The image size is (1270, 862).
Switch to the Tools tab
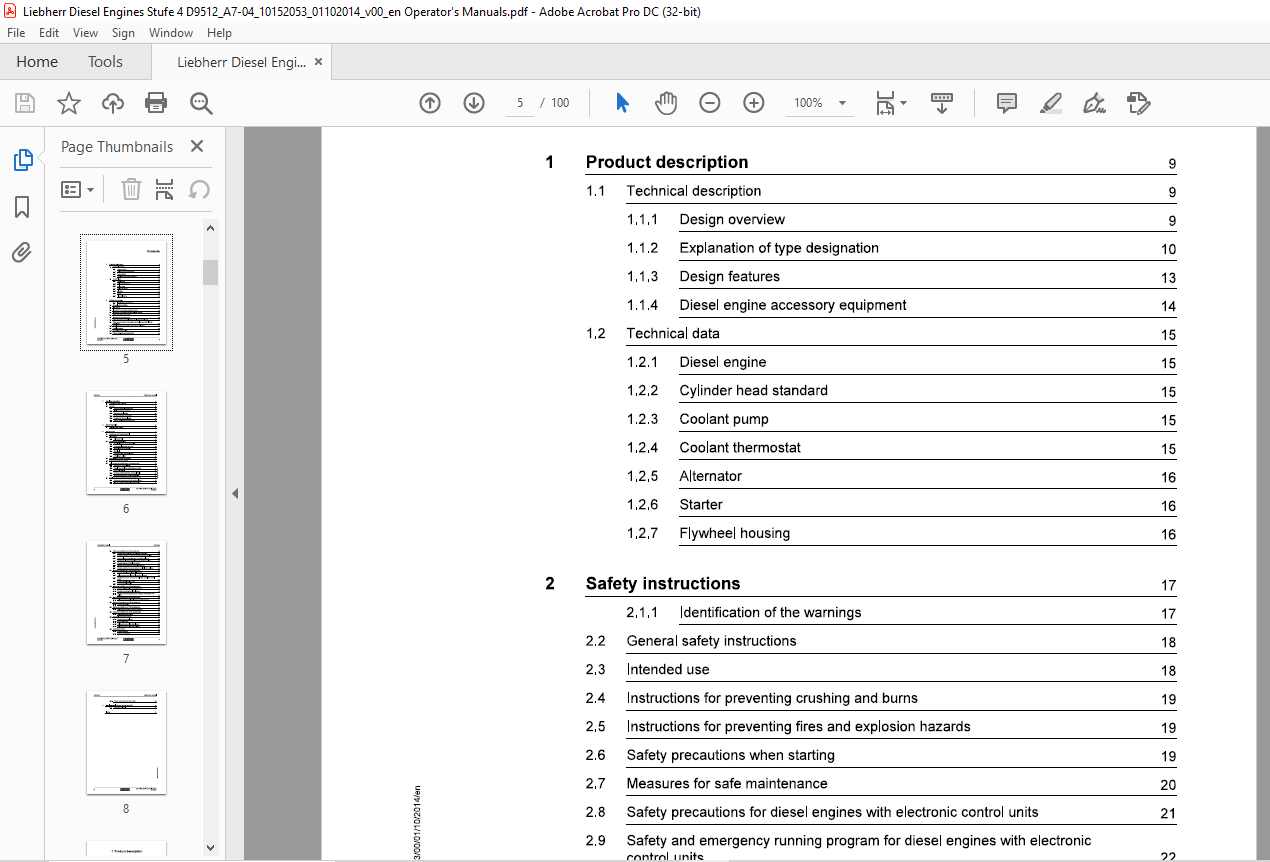pyautogui.click(x=105, y=62)
